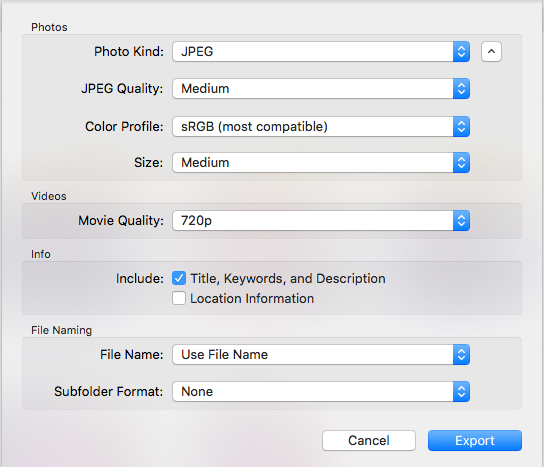
Task: Uncheck Title, Keywords, and Description checkbox
Action: 179,278
